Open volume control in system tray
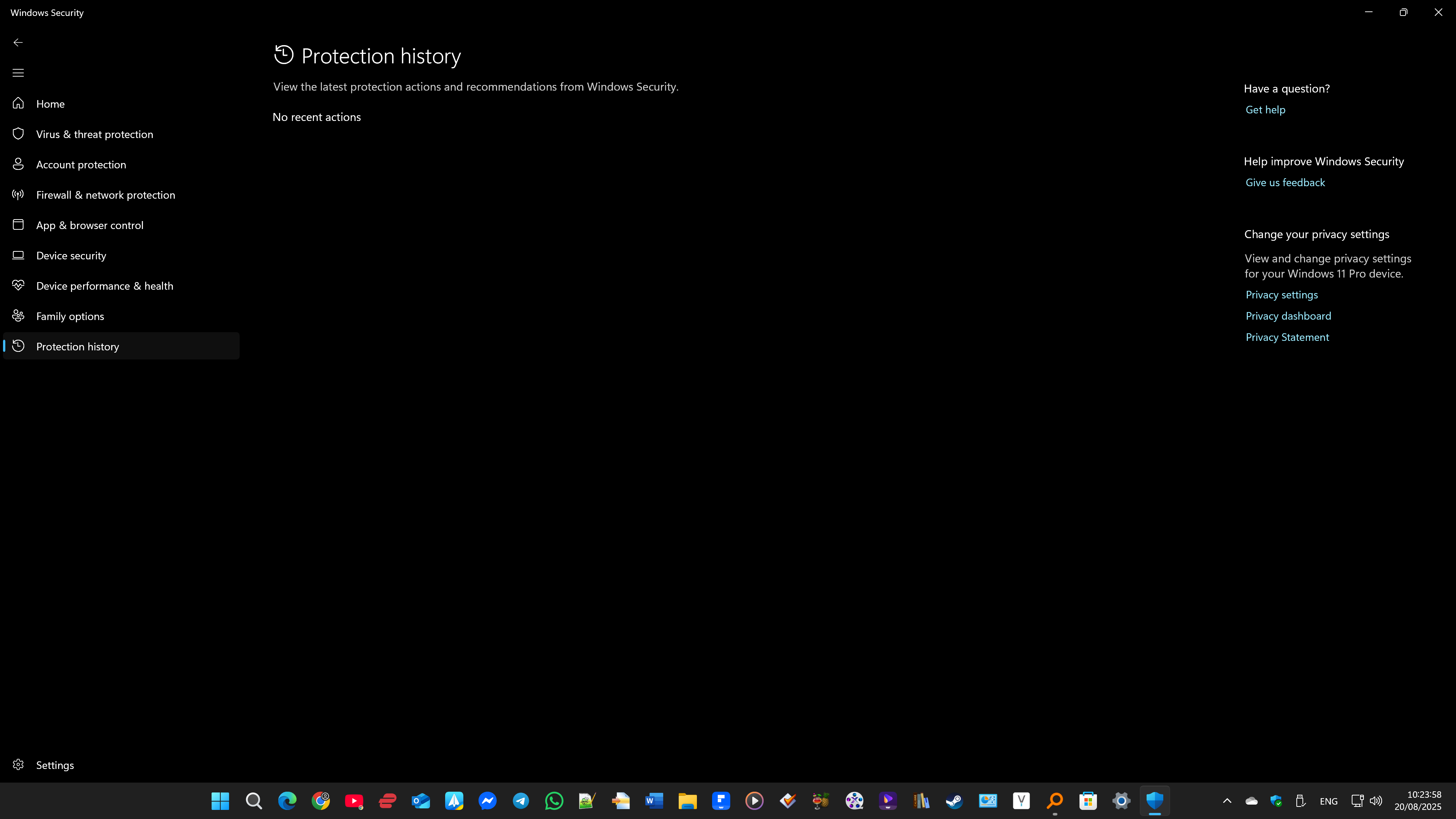1456x819 pixels. tap(1376, 801)
